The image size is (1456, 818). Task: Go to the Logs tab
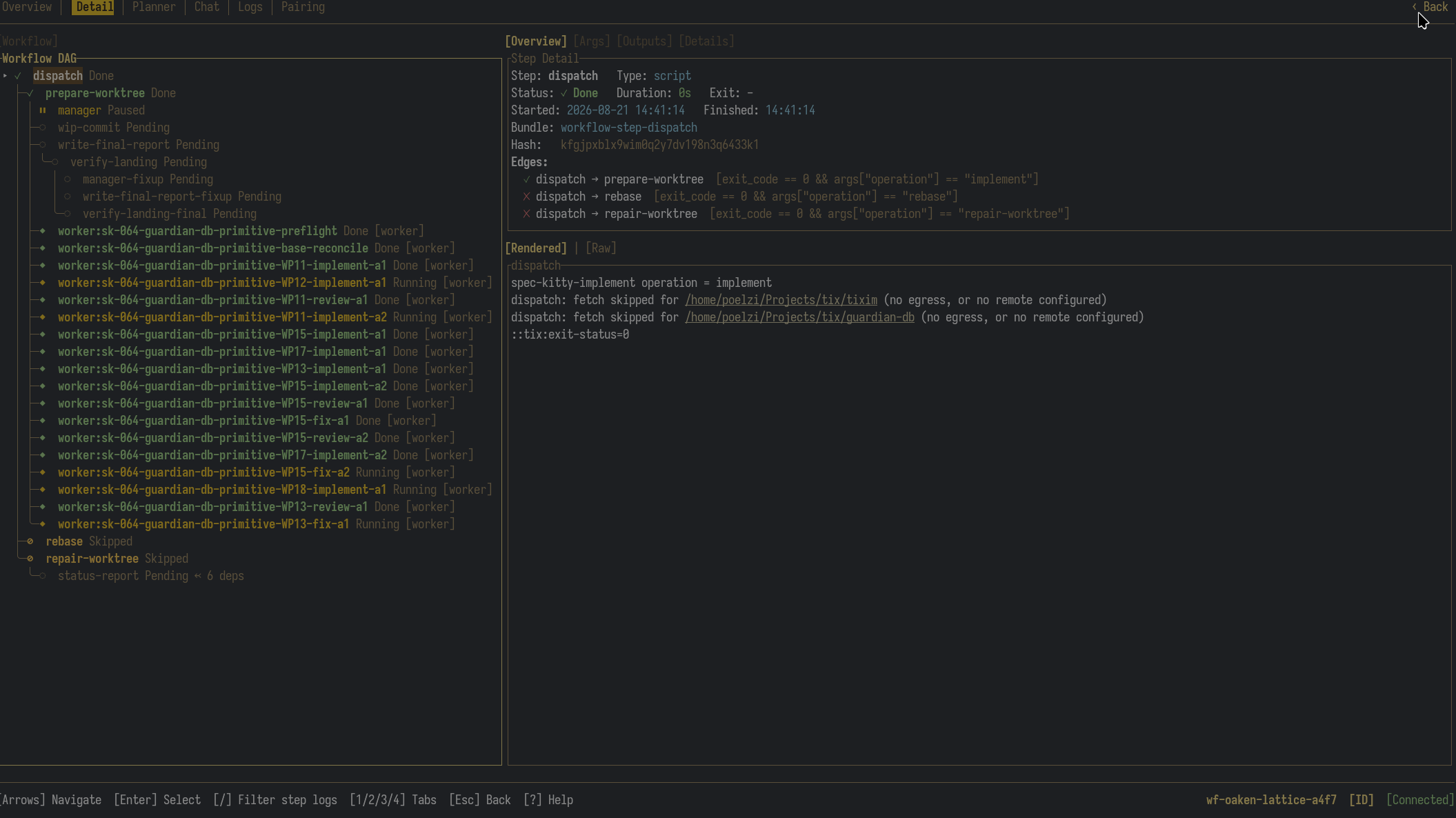pos(250,7)
